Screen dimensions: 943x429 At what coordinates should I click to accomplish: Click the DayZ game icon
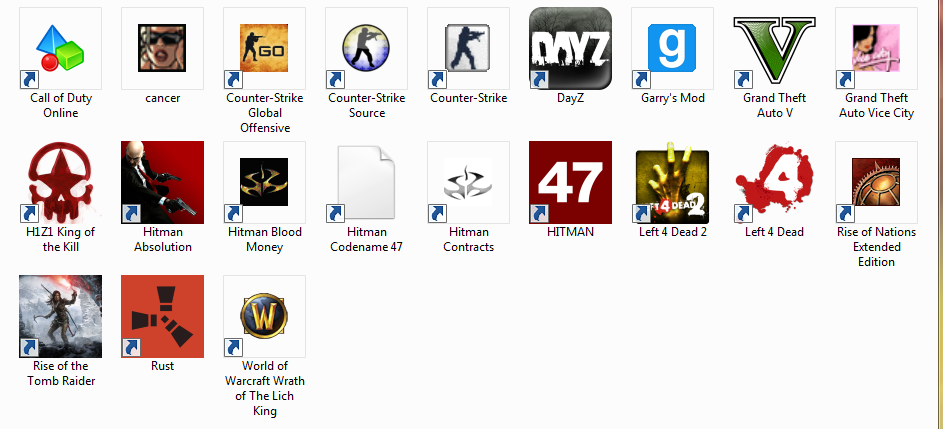click(570, 48)
